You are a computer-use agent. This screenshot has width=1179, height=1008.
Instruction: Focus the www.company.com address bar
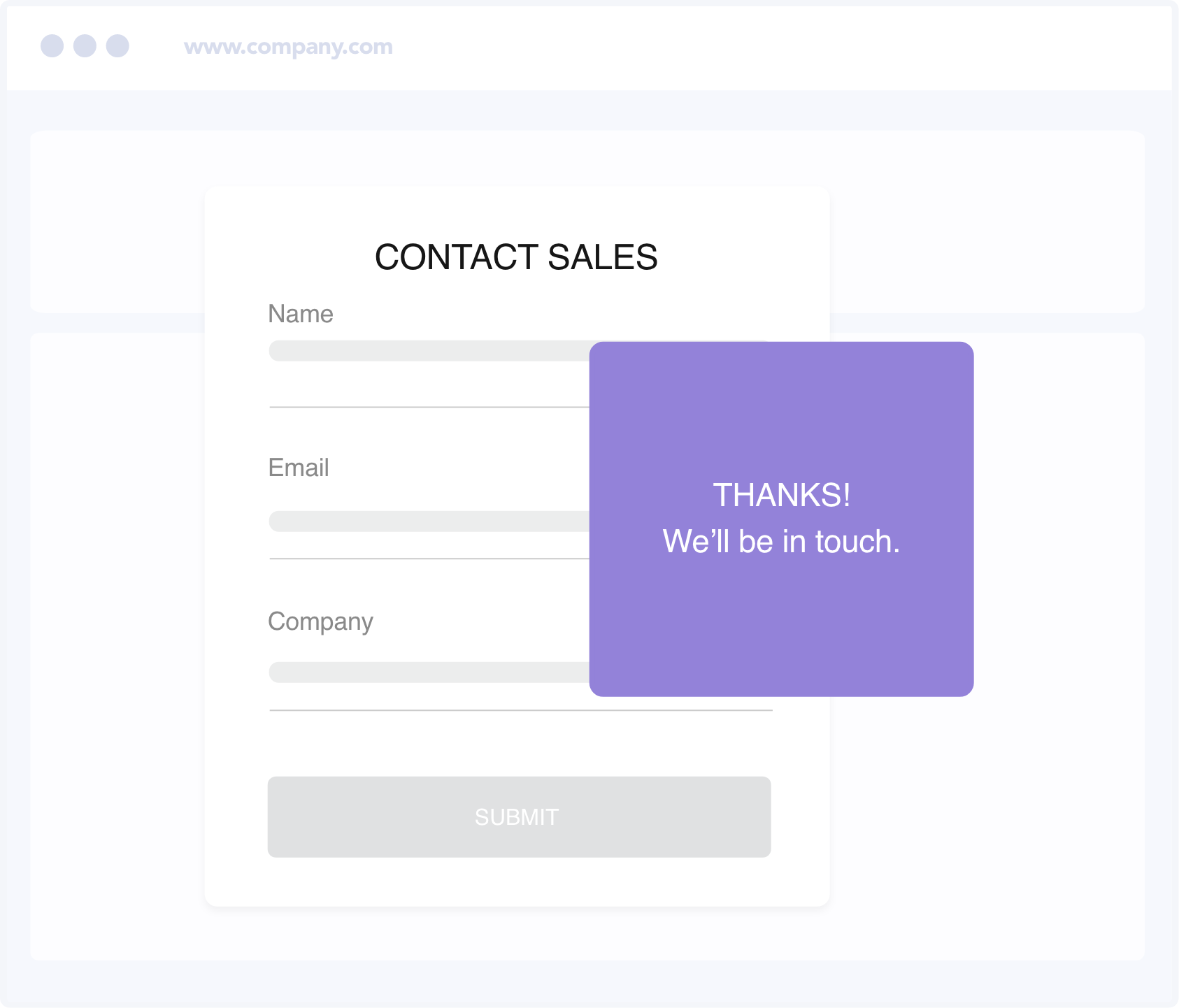(288, 47)
